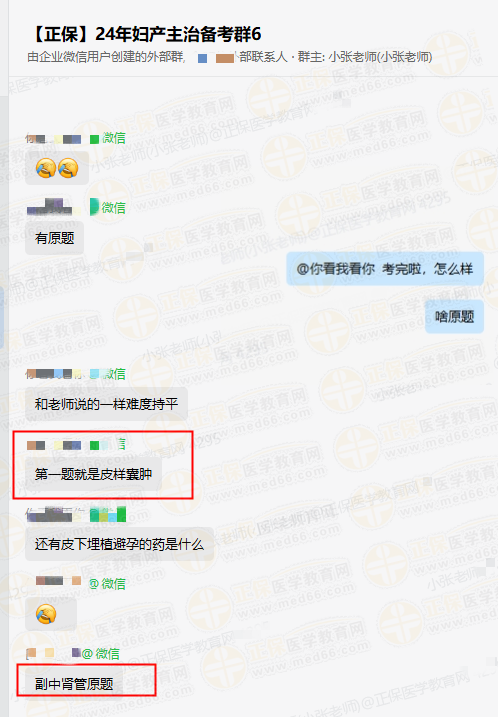Click blurred sender avatar name above 有原题
This screenshot has width=498, height=717.
click(49, 207)
